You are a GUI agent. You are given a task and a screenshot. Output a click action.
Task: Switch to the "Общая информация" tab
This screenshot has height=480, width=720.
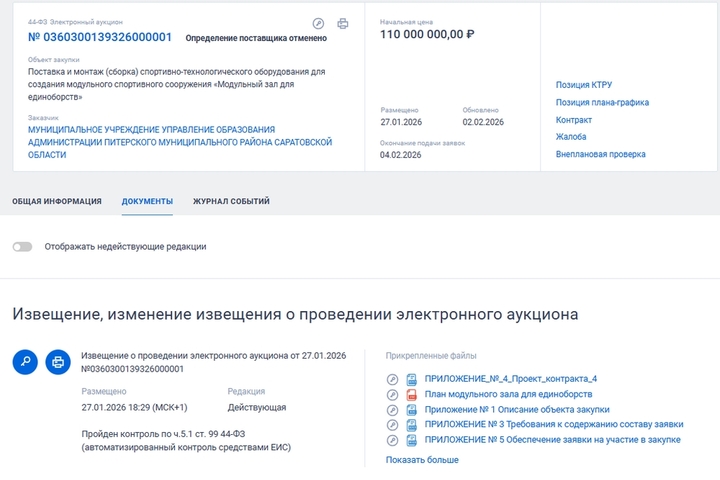point(57,201)
